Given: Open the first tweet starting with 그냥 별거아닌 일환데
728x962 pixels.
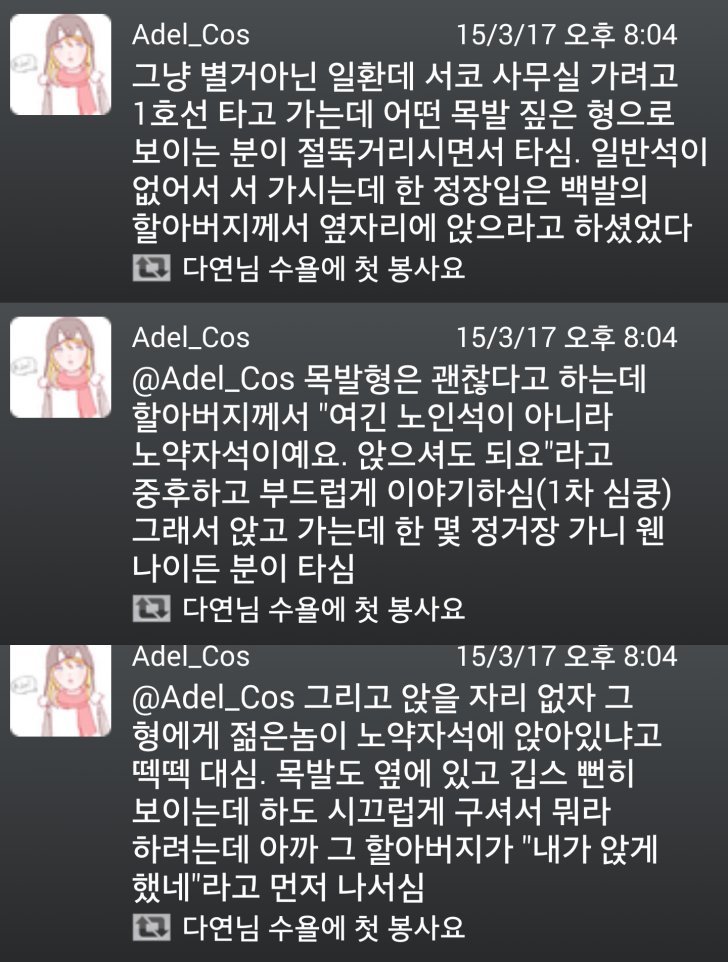Looking at the screenshot, I should 420,151.
